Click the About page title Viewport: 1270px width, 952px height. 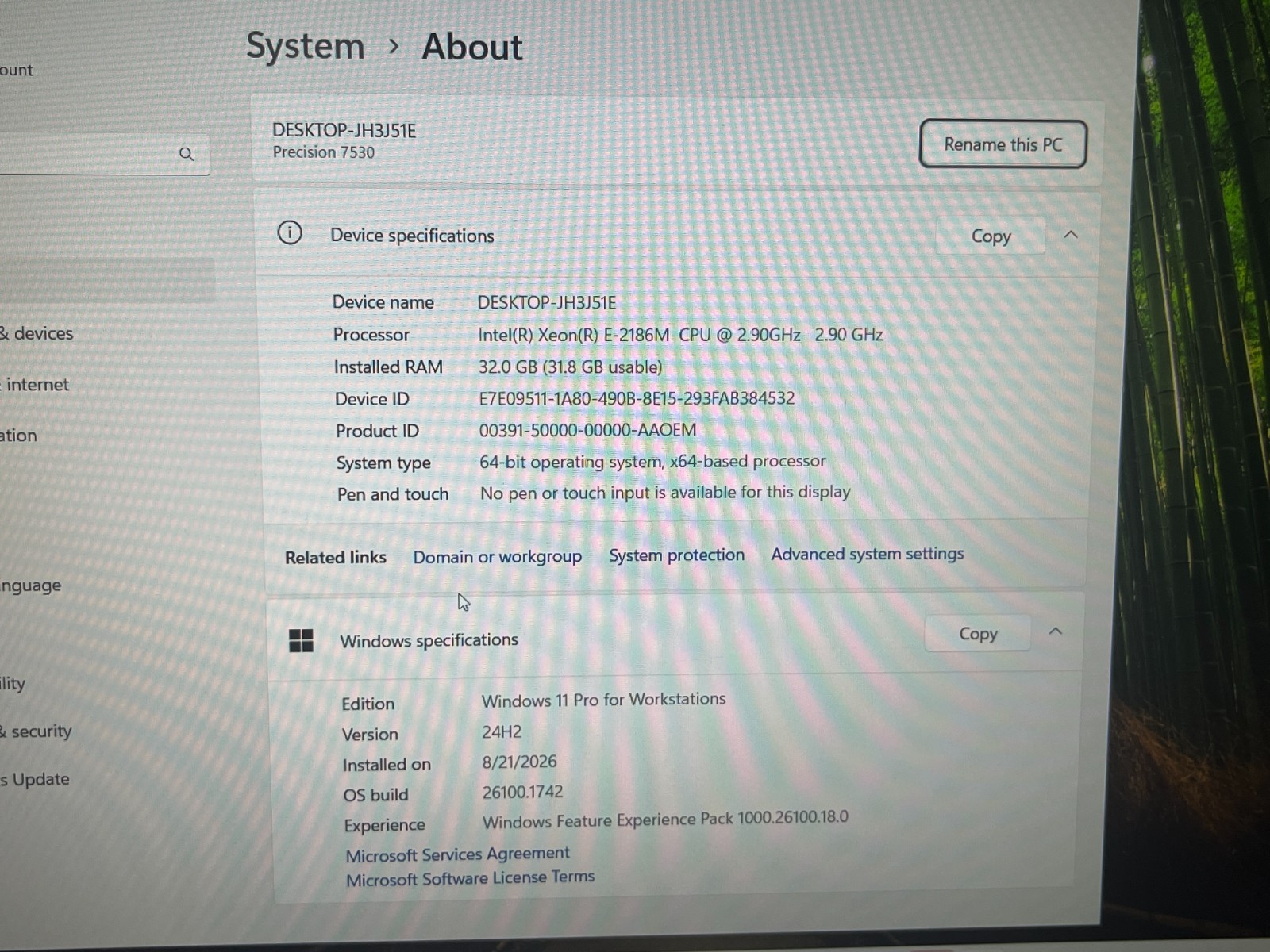[472, 47]
